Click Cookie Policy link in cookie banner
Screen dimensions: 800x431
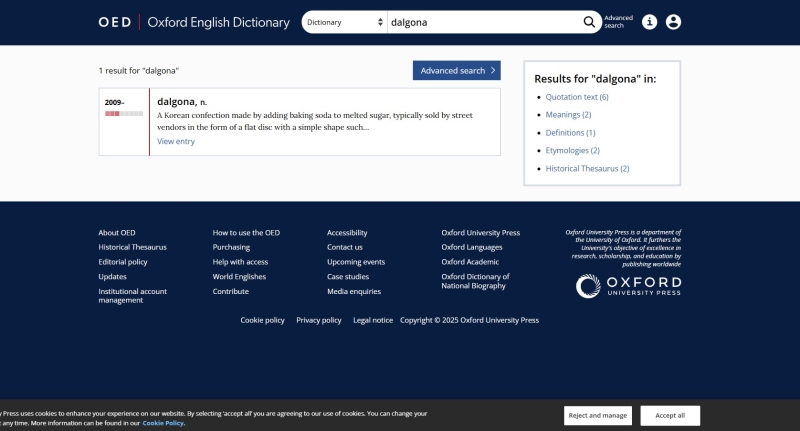tap(163, 423)
